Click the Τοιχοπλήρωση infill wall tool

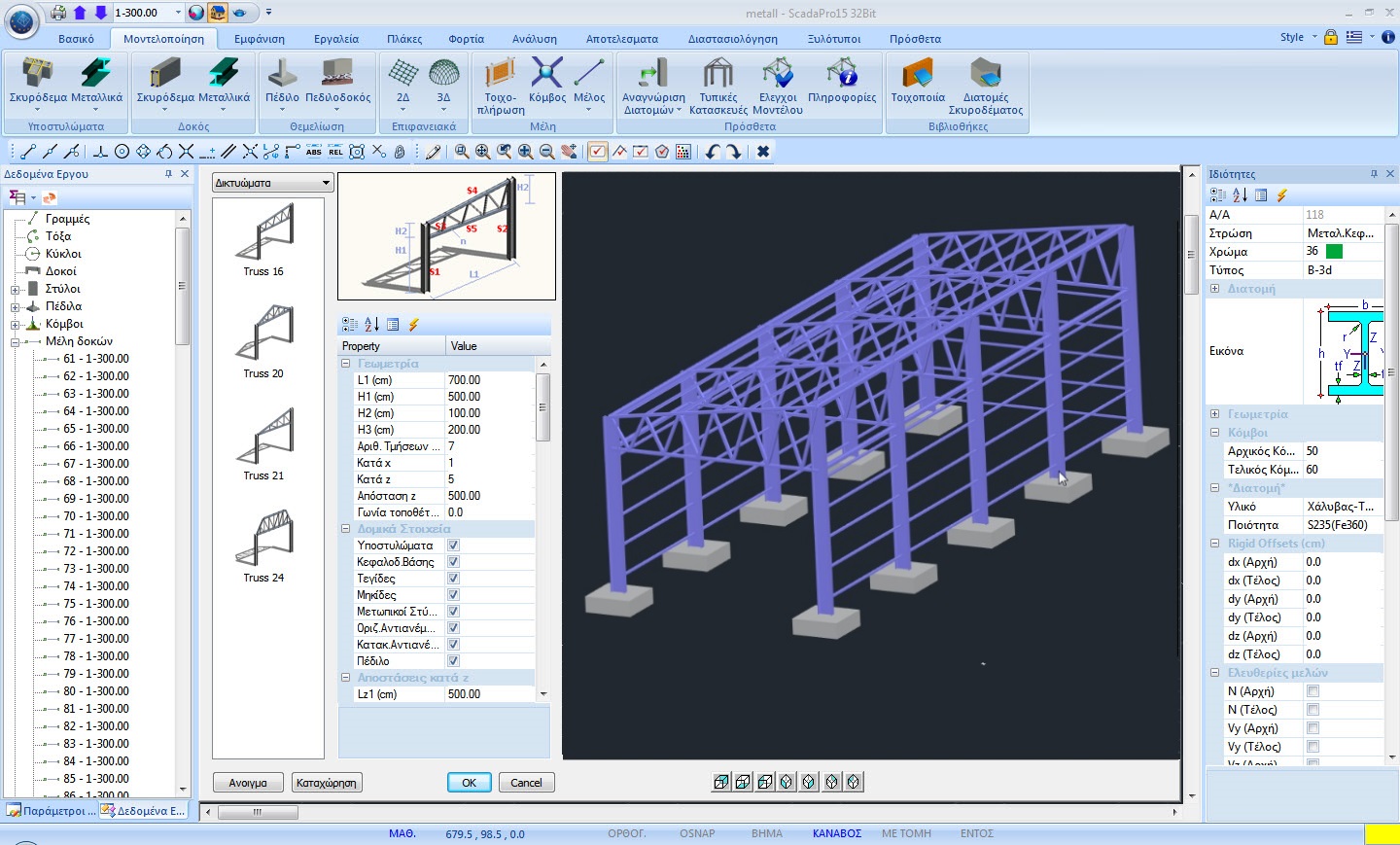tap(501, 86)
